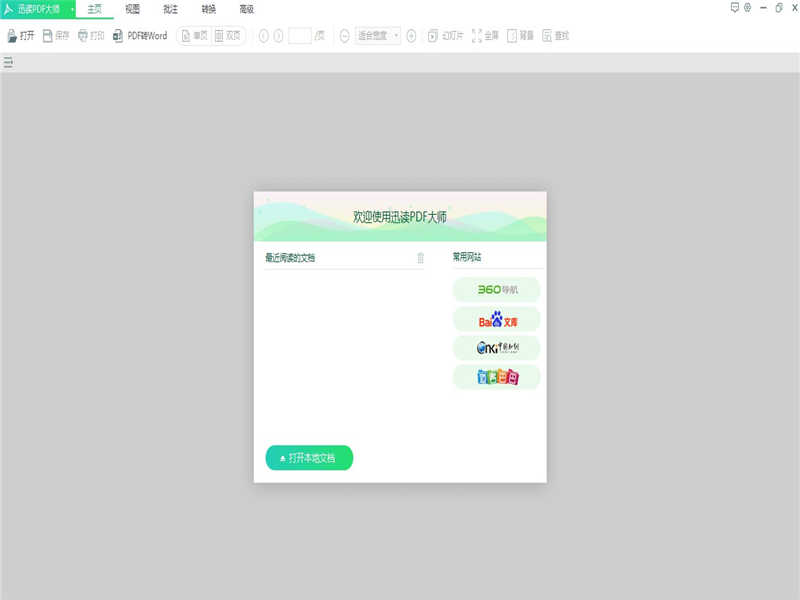Click the 欢迎使用迅读PDF大师 welcome title
Viewport: 800px width, 600px height.
[400, 217]
